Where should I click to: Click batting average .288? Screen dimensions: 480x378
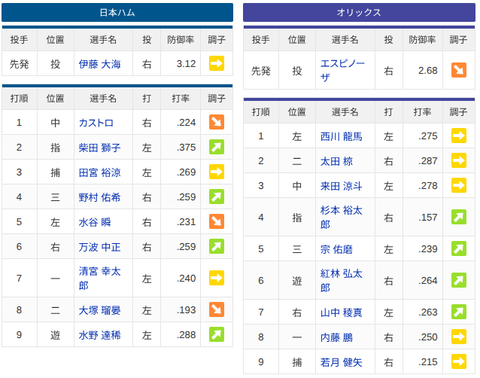(x=186, y=335)
